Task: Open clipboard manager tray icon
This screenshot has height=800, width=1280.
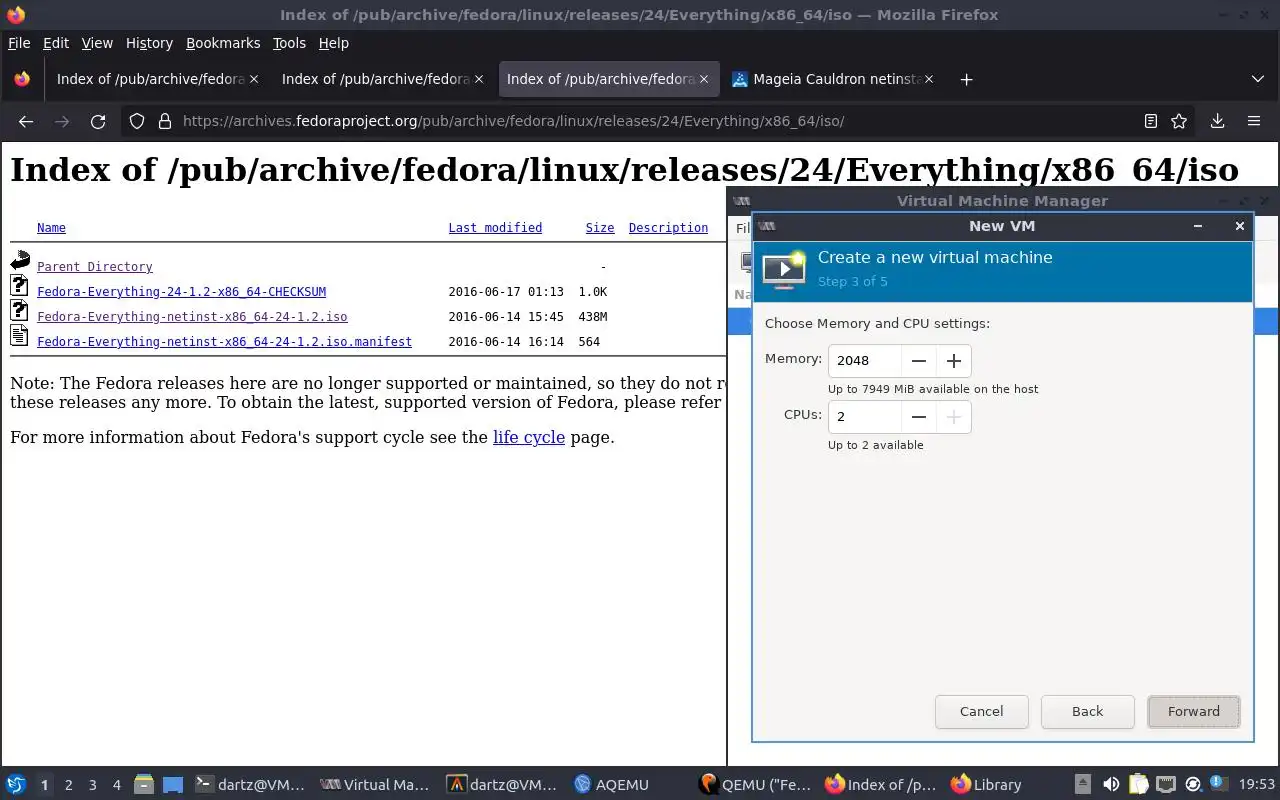Action: [1138, 784]
